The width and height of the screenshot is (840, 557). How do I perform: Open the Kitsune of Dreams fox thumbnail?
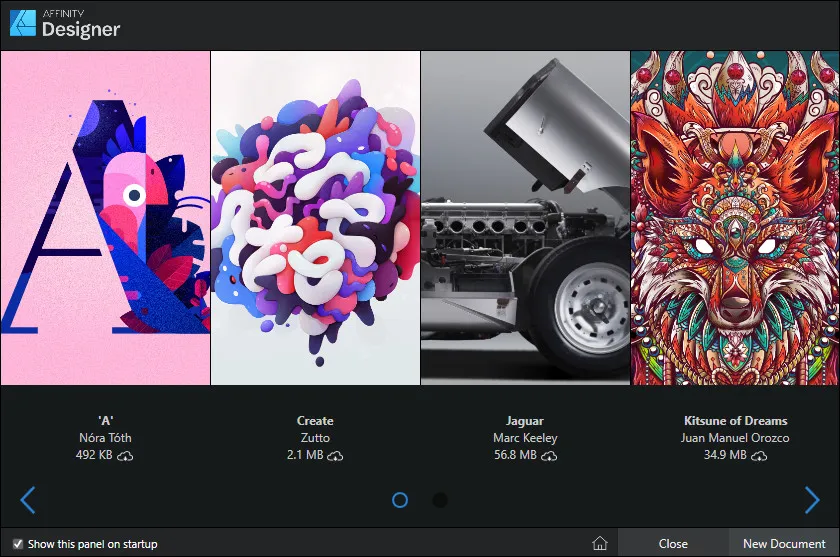click(735, 218)
